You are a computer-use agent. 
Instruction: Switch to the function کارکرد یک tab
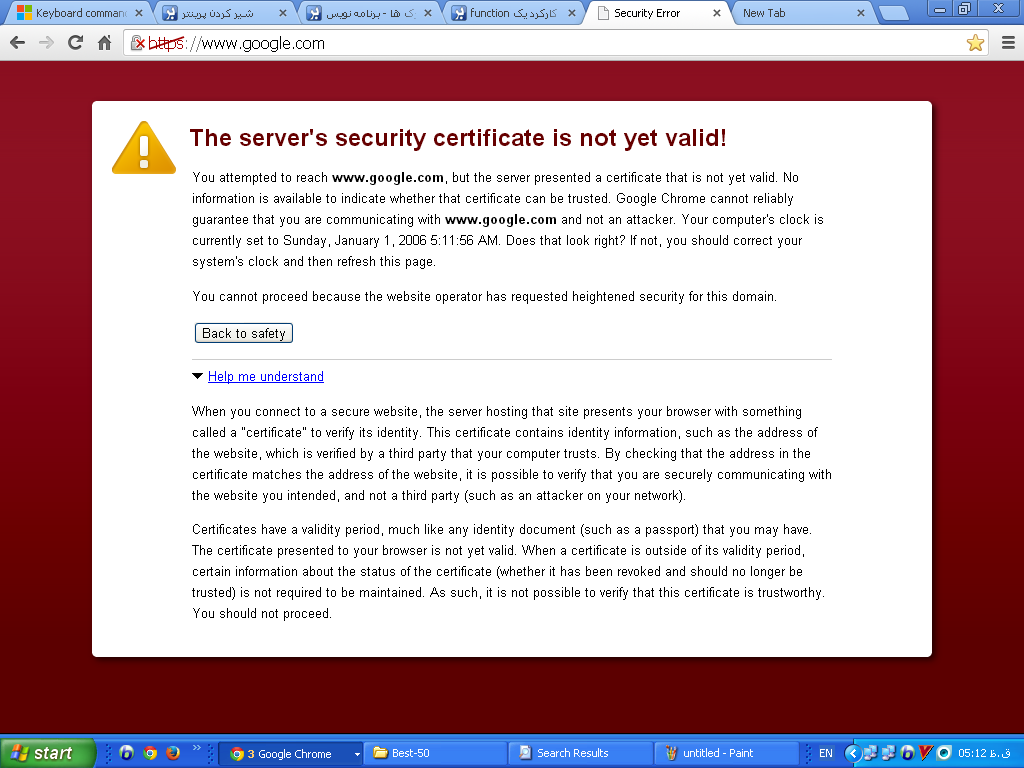click(512, 13)
